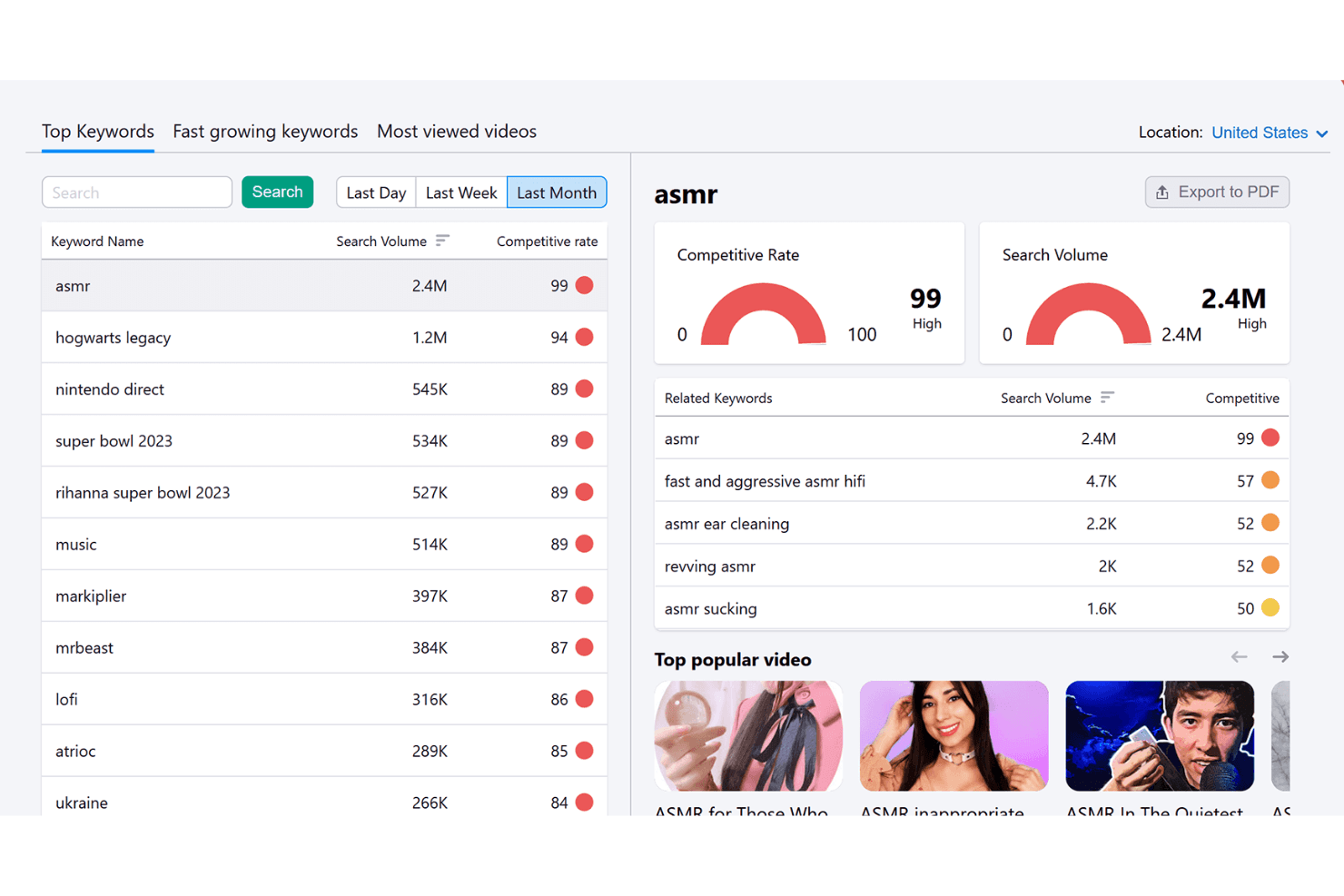This screenshot has width=1344, height=896.
Task: Click the Competitive rate column header
Action: pyautogui.click(x=547, y=241)
